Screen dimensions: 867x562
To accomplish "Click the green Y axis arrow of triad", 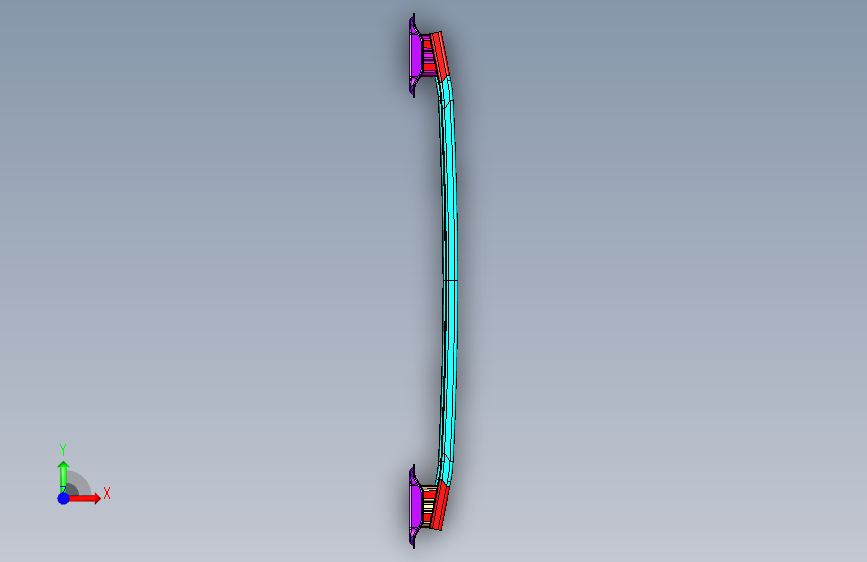I will click(63, 477).
